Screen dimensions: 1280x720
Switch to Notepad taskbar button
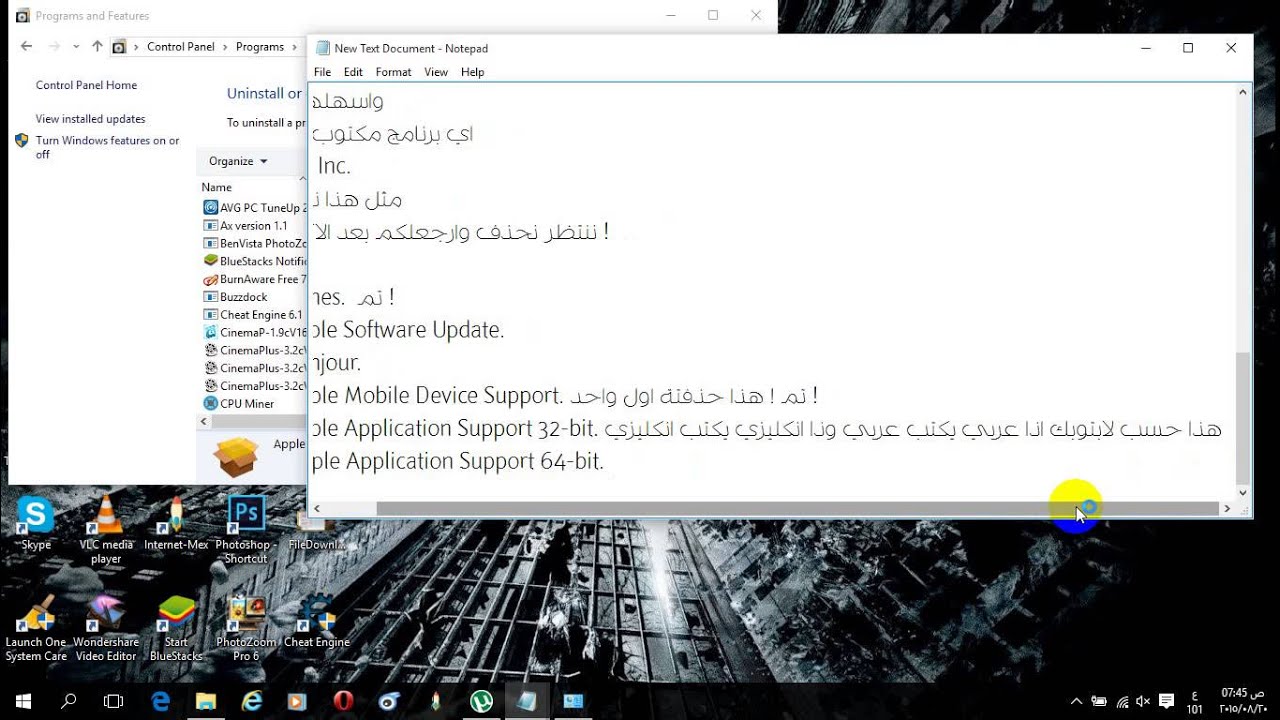point(527,702)
